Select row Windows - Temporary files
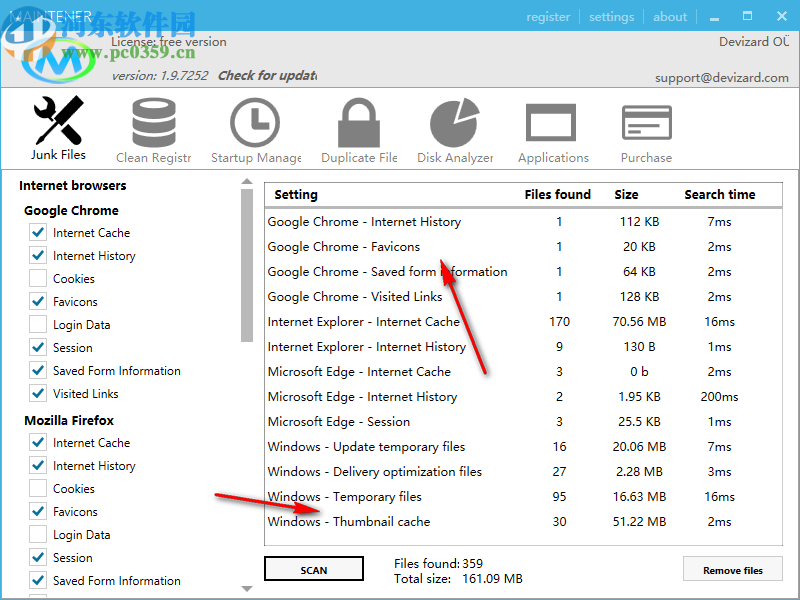 [523, 497]
